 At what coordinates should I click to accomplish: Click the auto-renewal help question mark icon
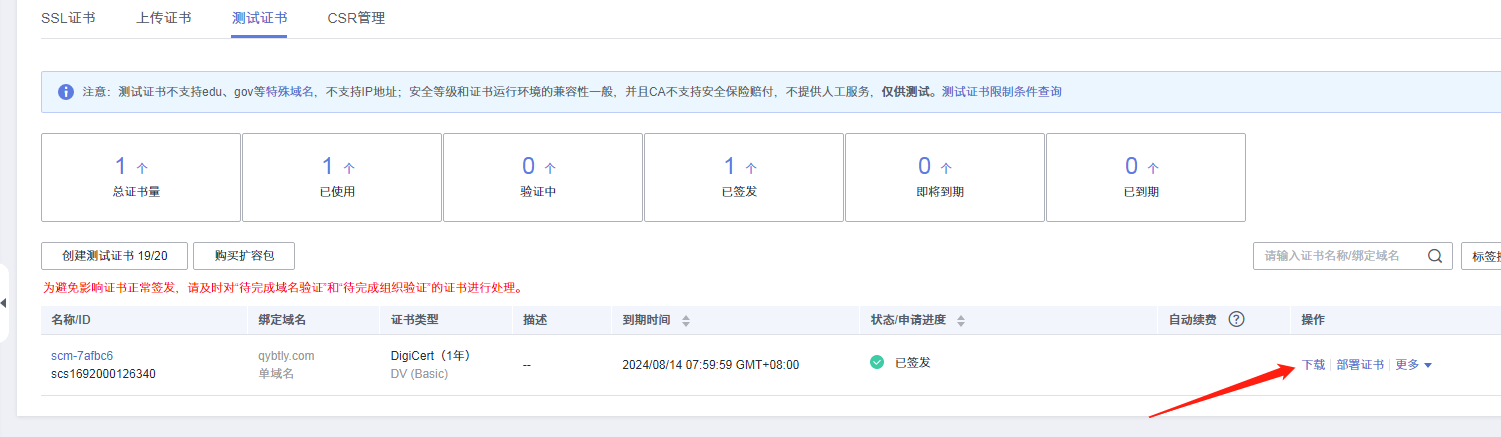tap(1236, 320)
